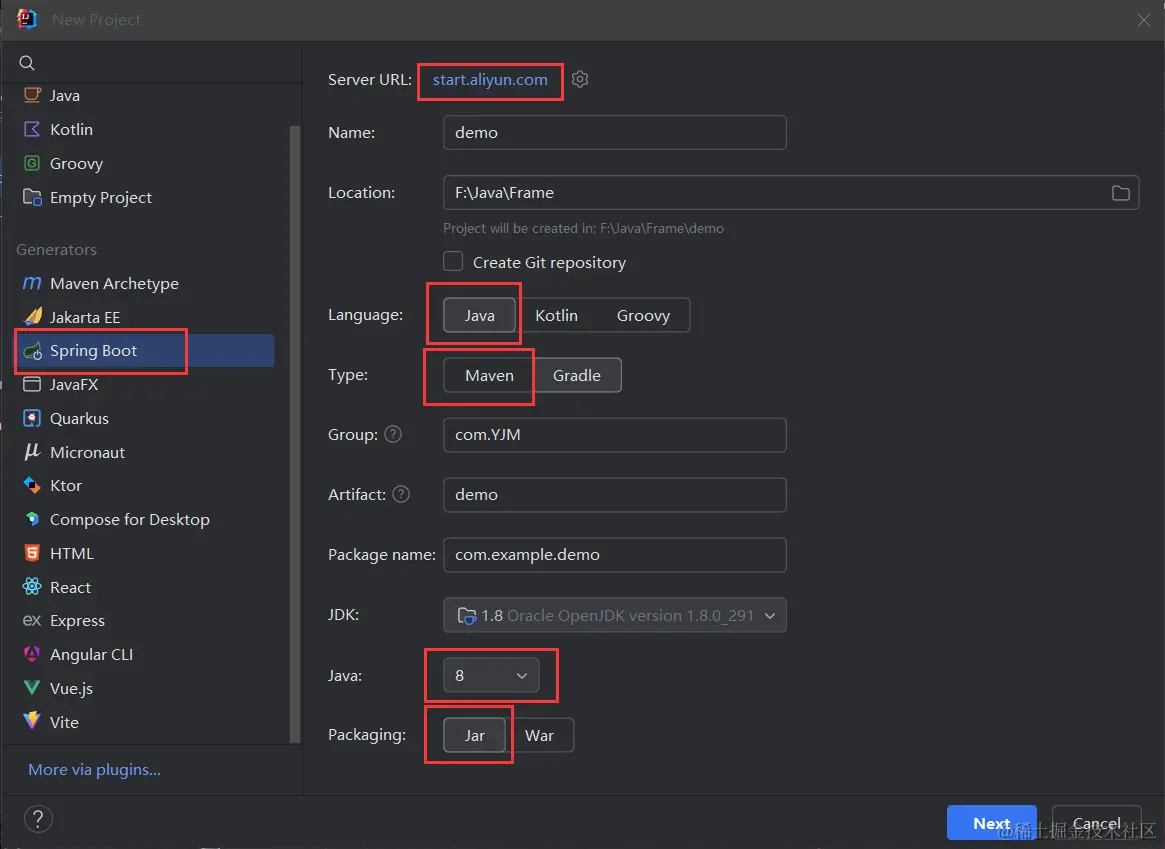This screenshot has height=849, width=1165.
Task: Click the Name input field
Action: pos(614,132)
